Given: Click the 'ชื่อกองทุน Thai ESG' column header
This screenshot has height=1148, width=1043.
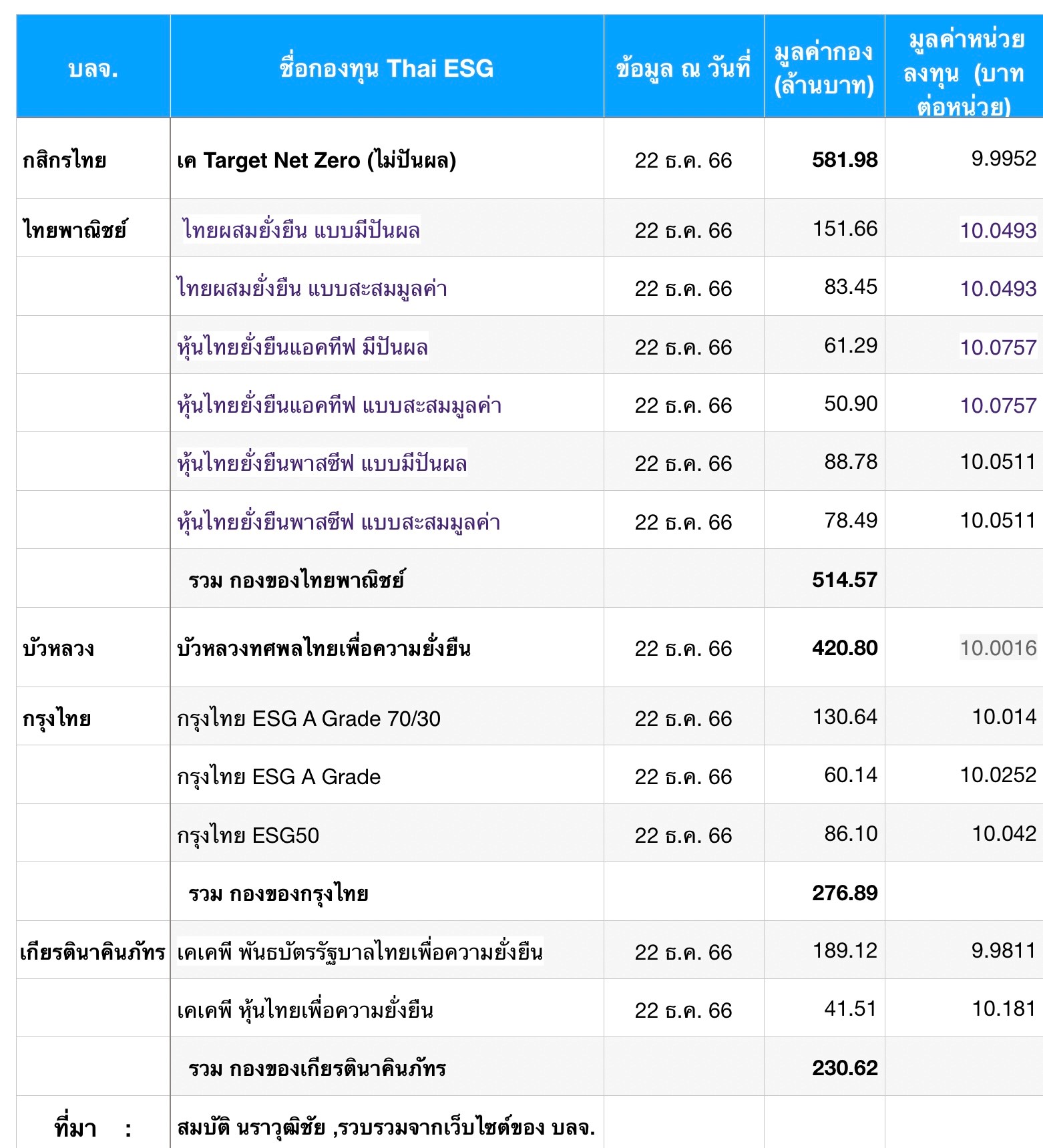Looking at the screenshot, I should tap(387, 68).
